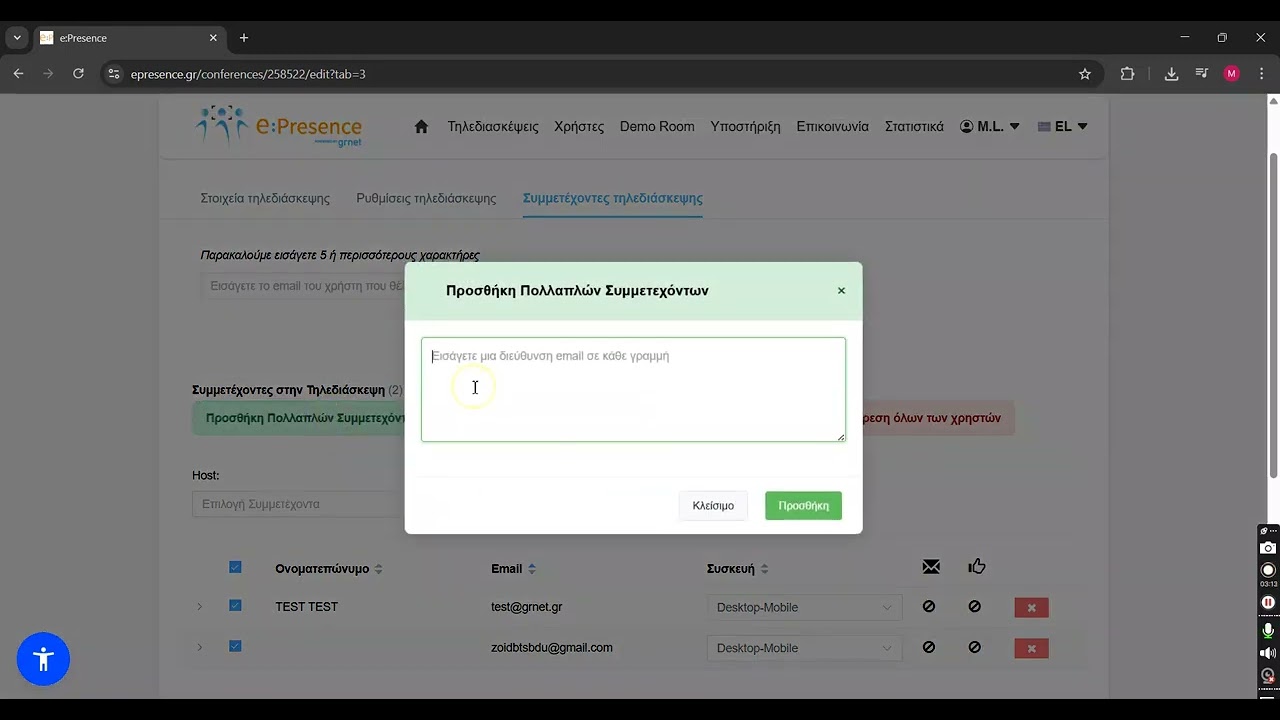Click invitation status icon for zoidbtsbdu@gmail.com
The height and width of the screenshot is (720, 1280).
[x=929, y=647]
